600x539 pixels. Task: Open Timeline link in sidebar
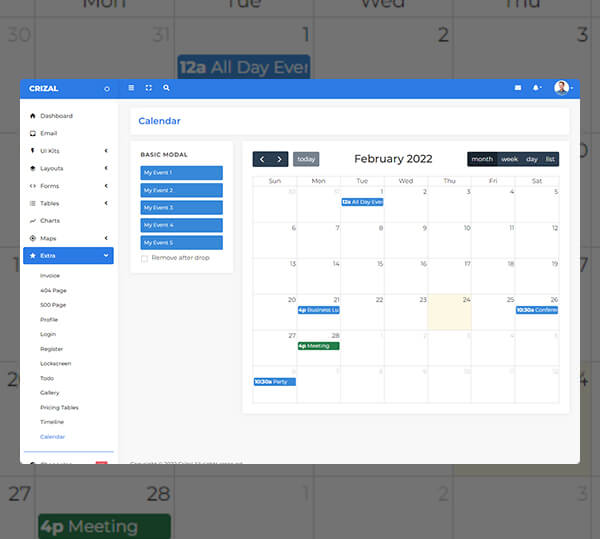click(x=52, y=422)
